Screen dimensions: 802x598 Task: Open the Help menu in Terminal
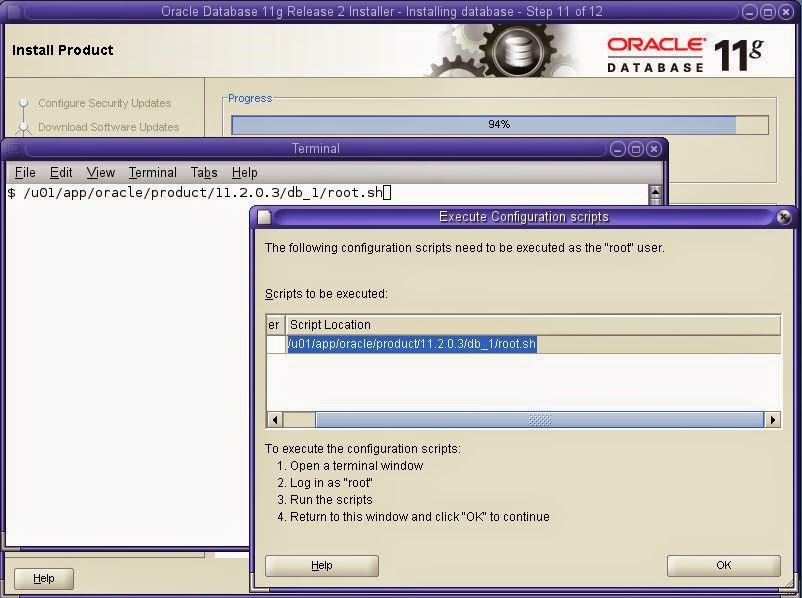click(x=244, y=173)
